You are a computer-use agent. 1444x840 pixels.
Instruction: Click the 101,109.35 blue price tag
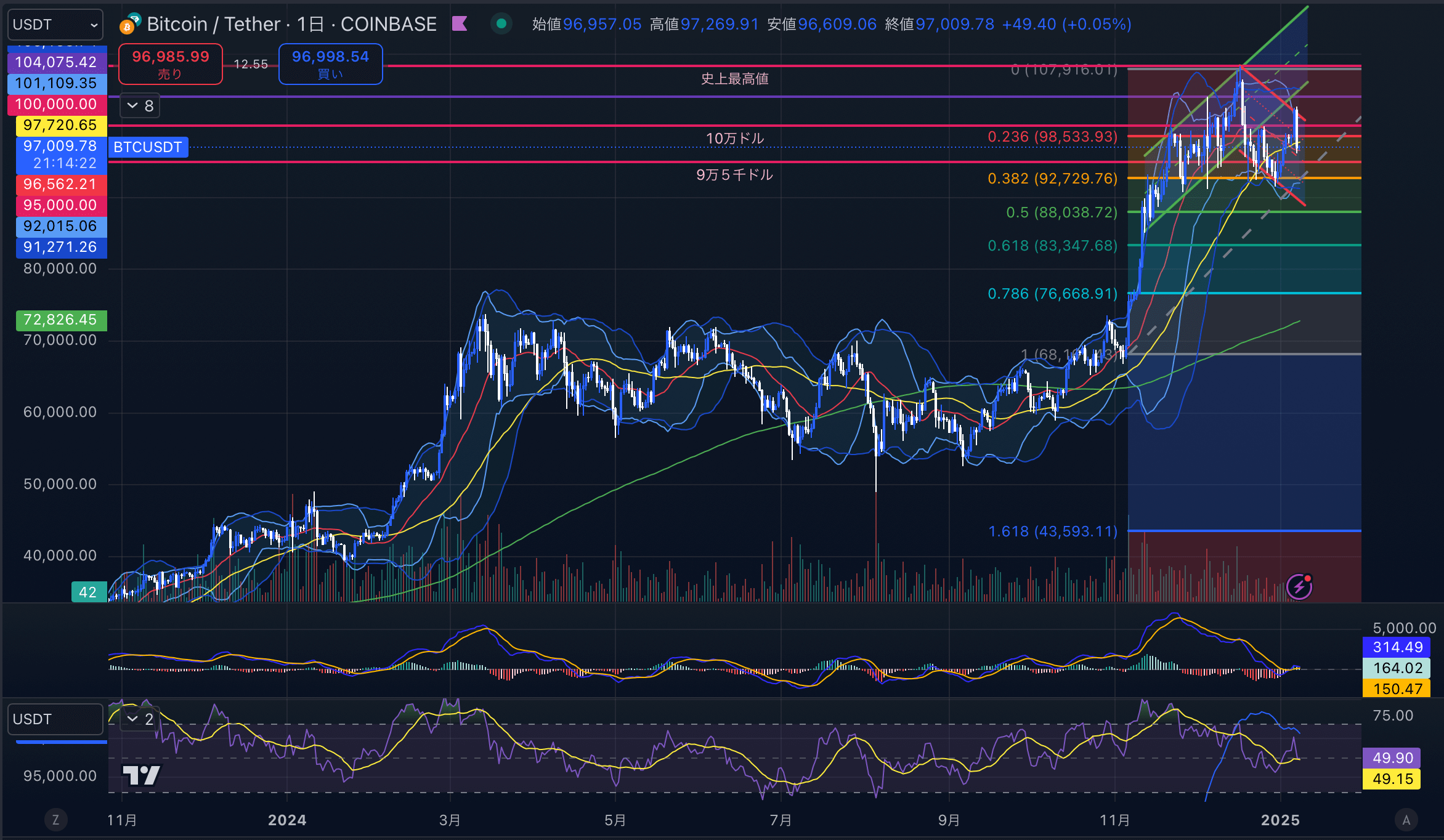[56, 83]
